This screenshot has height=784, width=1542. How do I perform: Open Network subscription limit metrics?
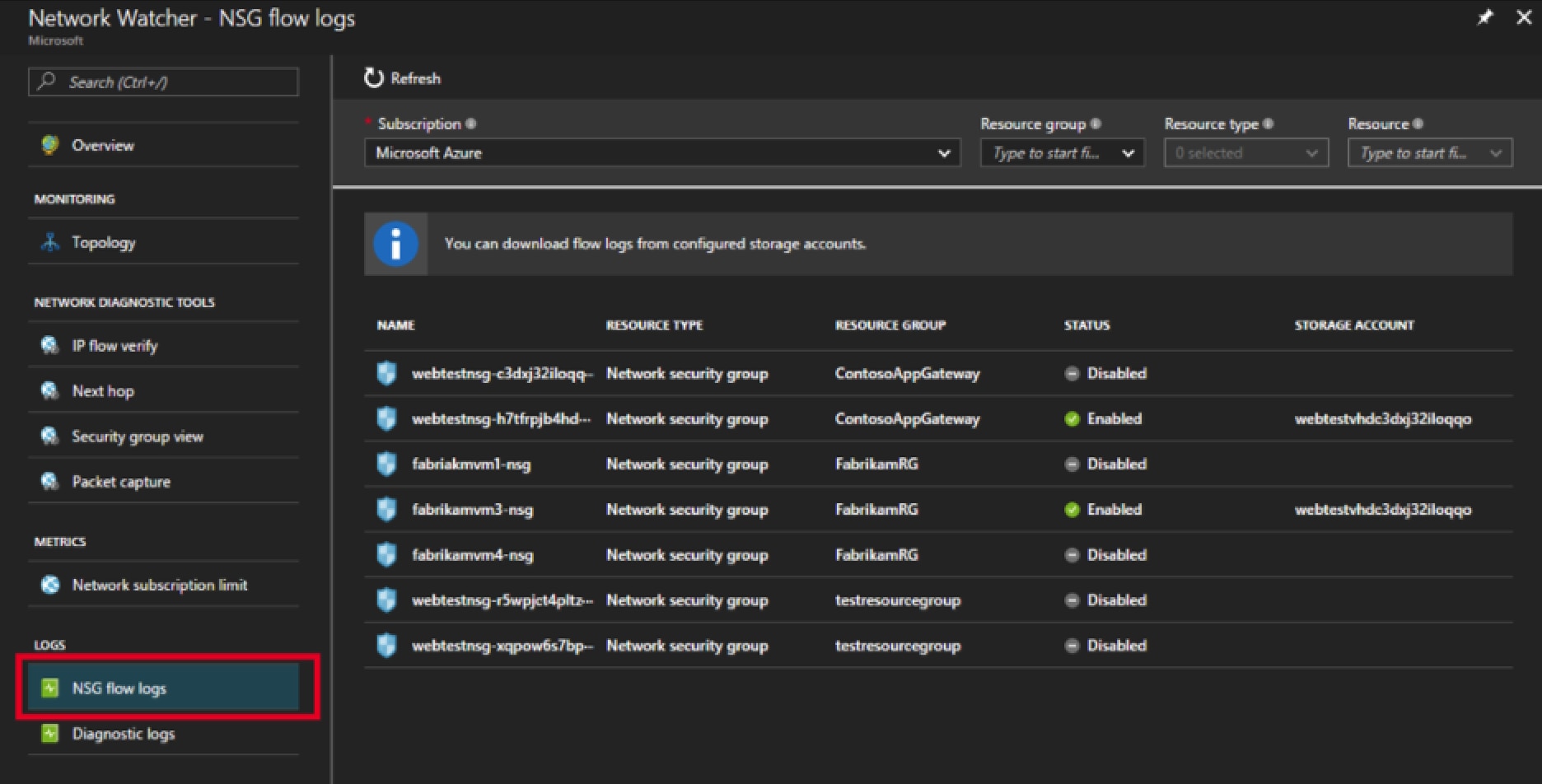click(x=159, y=586)
